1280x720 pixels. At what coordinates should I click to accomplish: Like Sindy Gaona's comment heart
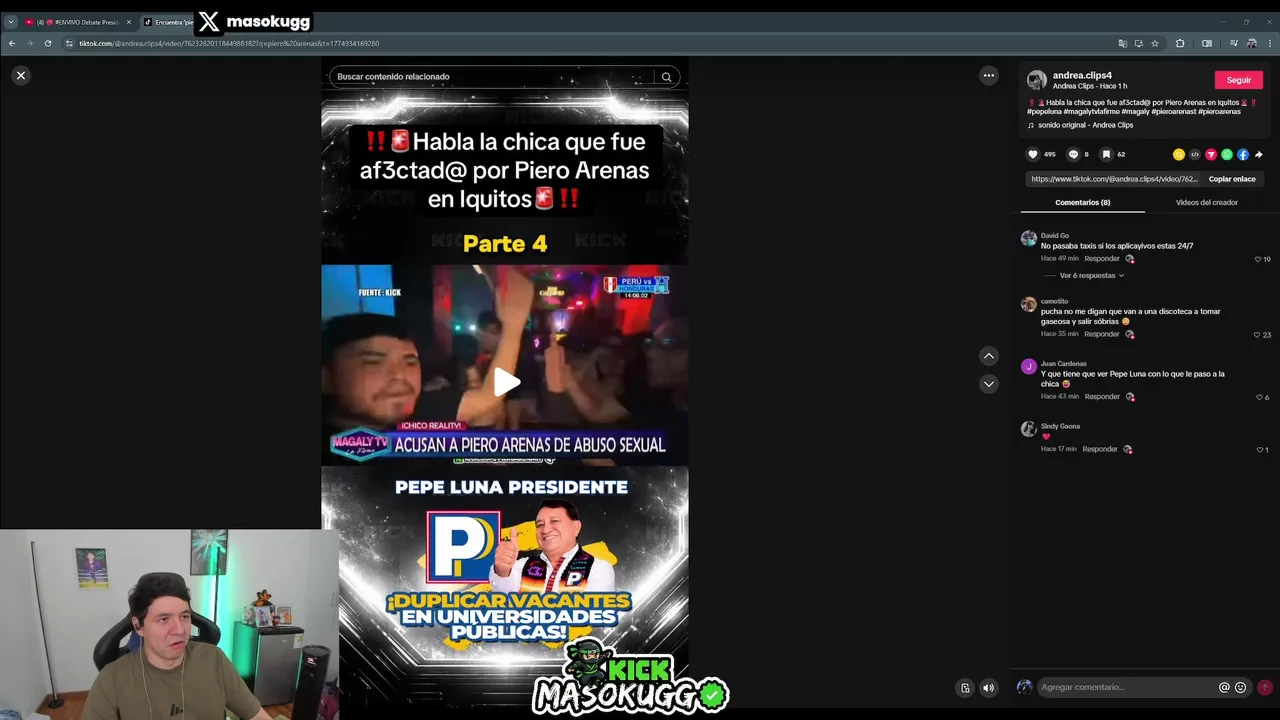1259,450
